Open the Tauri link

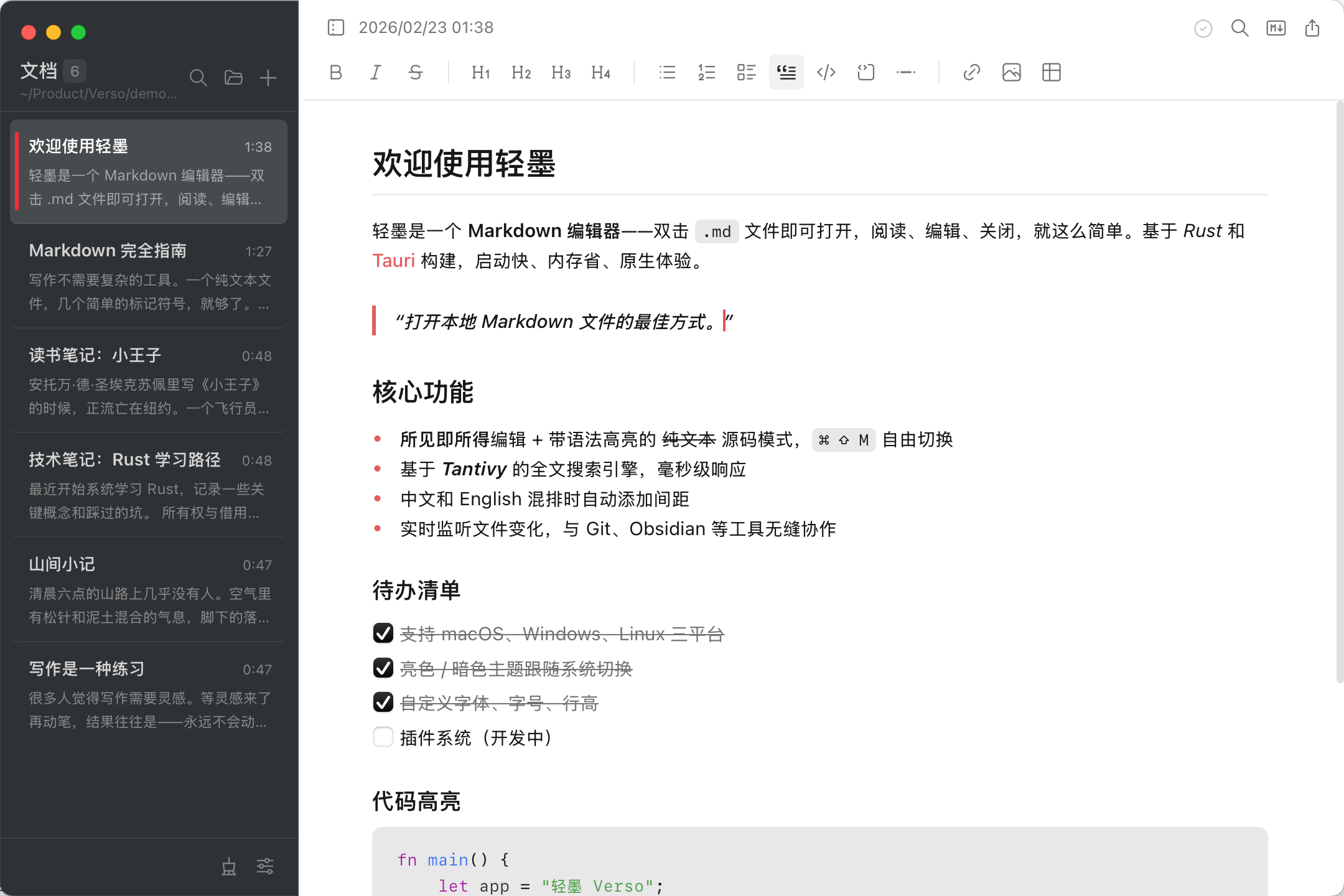pyautogui.click(x=393, y=261)
